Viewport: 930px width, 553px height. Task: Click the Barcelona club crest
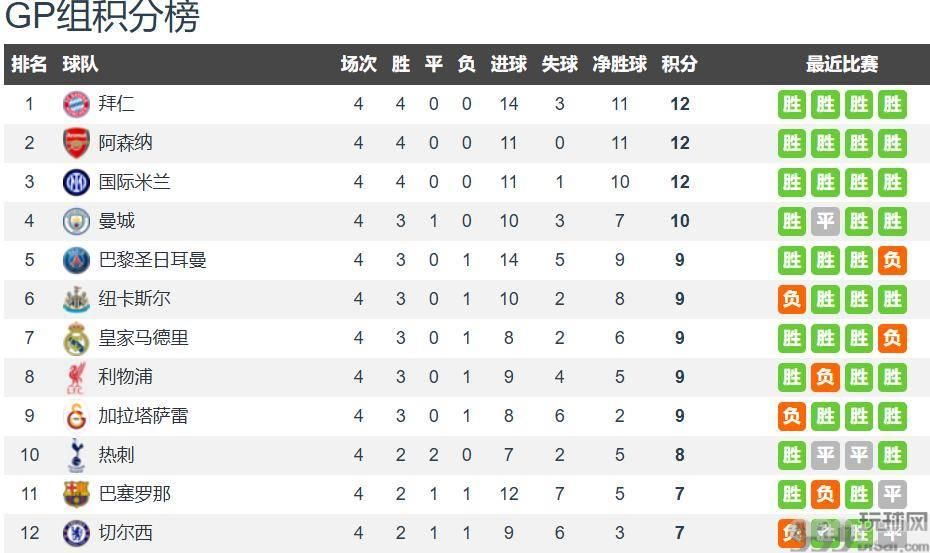76,494
